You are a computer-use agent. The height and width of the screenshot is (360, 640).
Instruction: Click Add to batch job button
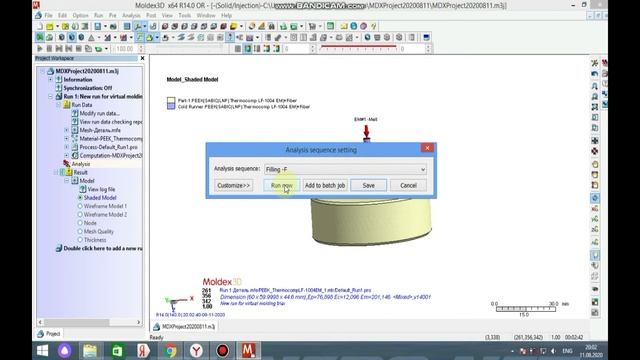tap(325, 185)
